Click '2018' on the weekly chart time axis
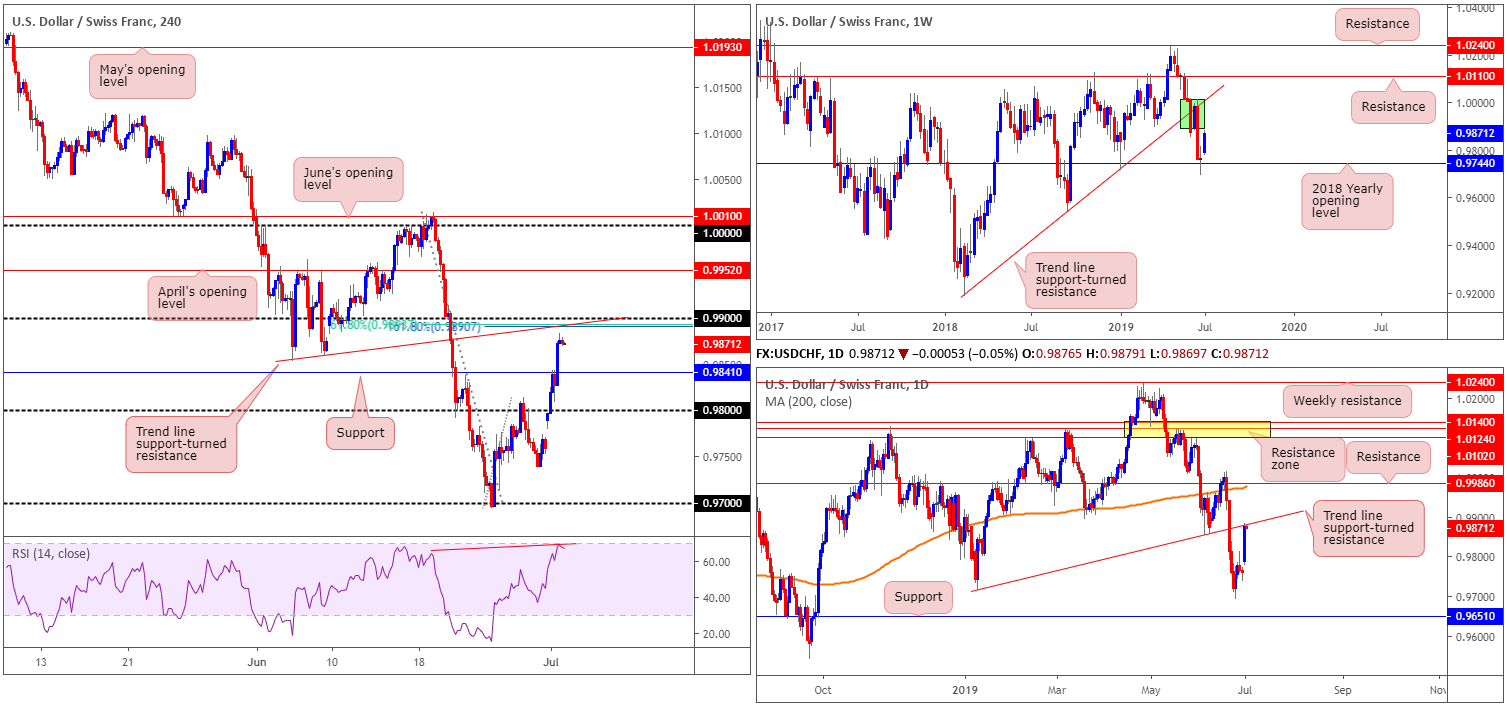The height and width of the screenshot is (705, 1507). [945, 326]
